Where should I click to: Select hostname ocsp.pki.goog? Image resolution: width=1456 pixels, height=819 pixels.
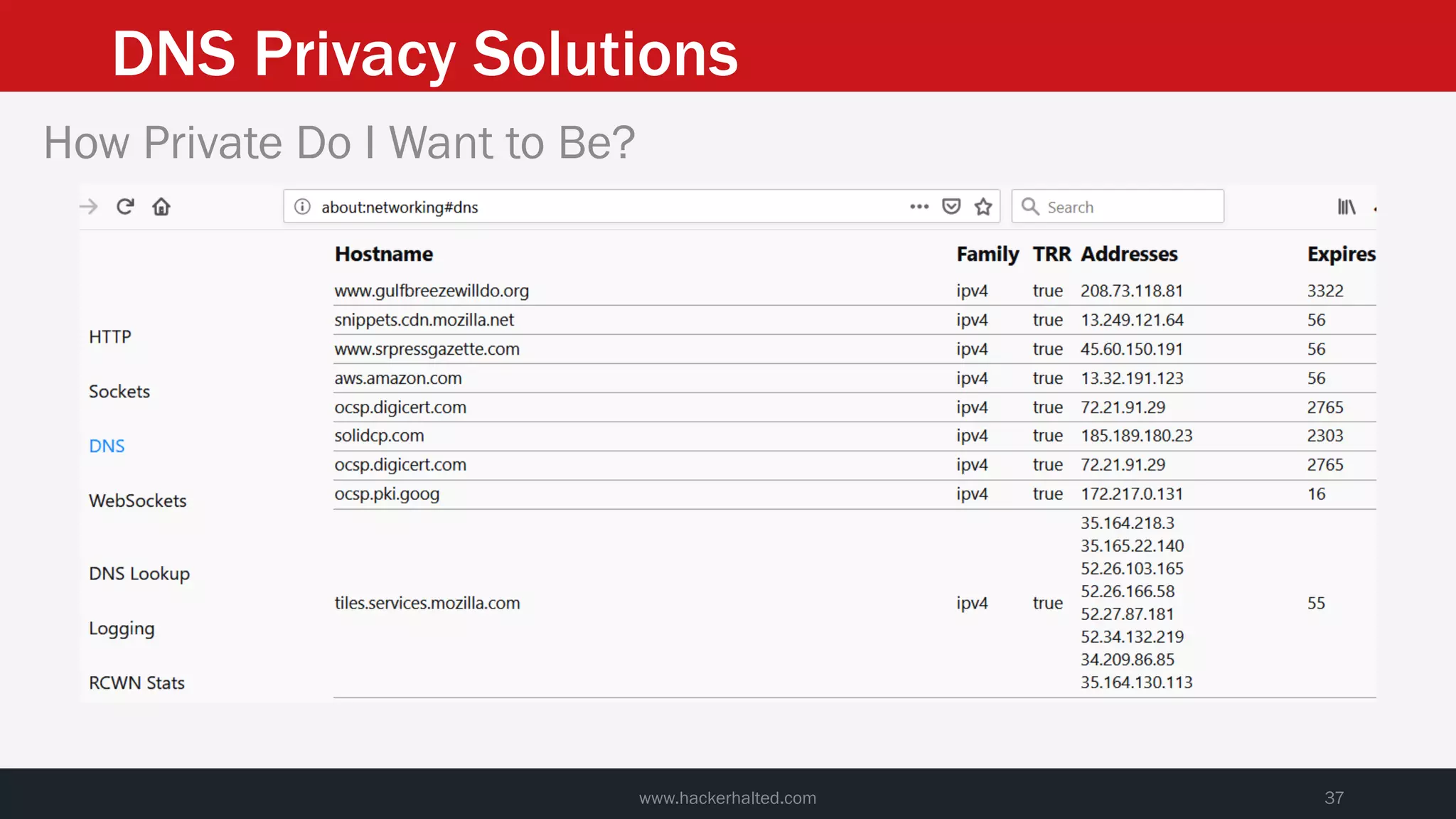(387, 493)
